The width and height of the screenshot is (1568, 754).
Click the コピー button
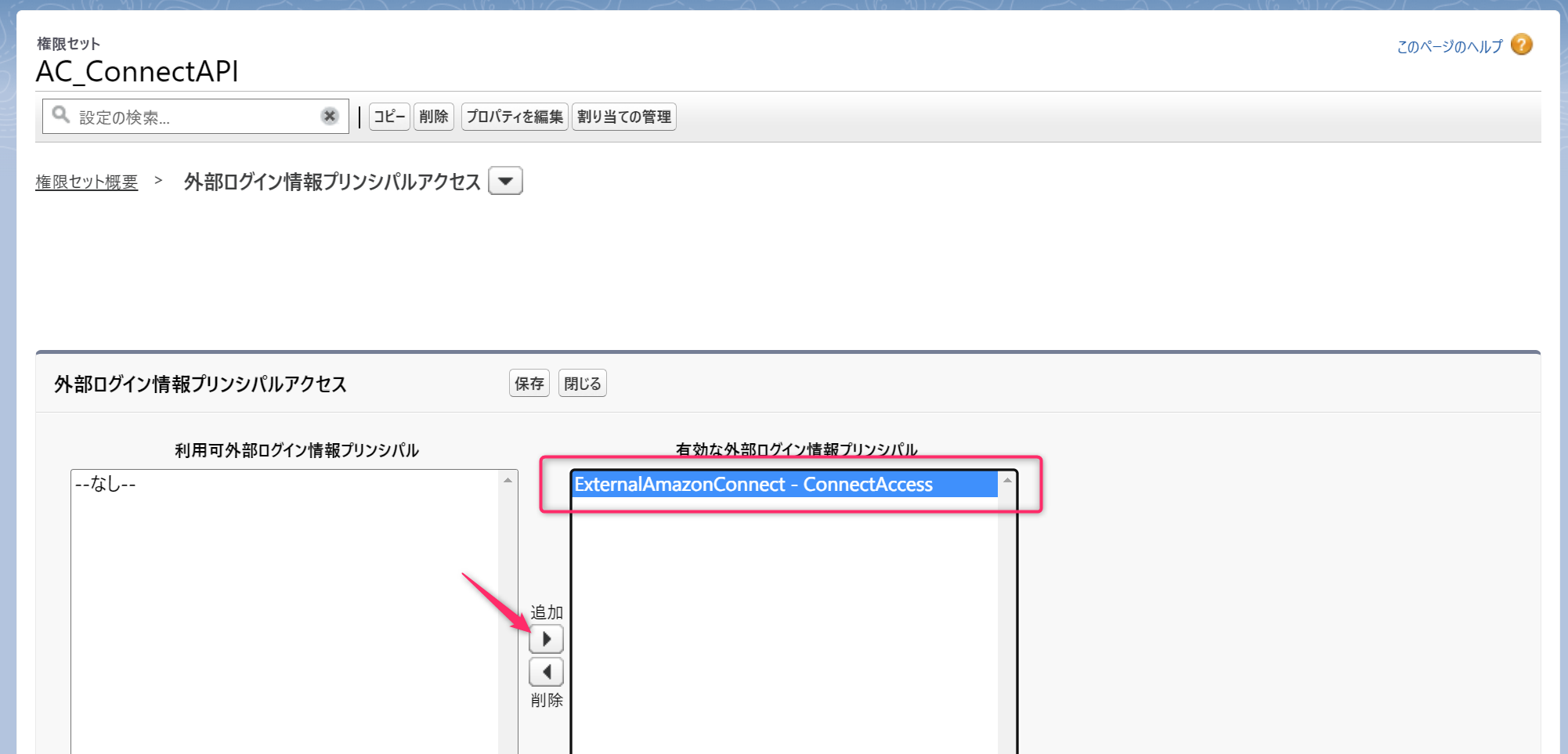(389, 117)
